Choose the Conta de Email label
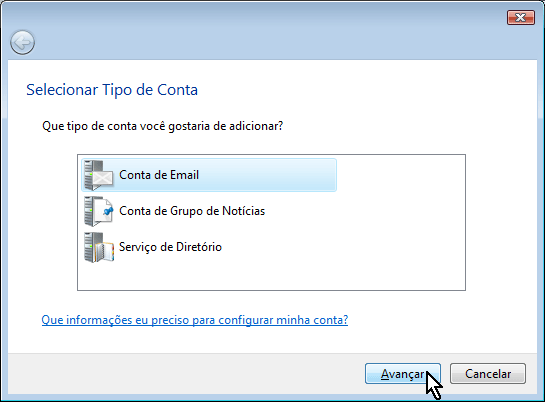 pos(159,175)
